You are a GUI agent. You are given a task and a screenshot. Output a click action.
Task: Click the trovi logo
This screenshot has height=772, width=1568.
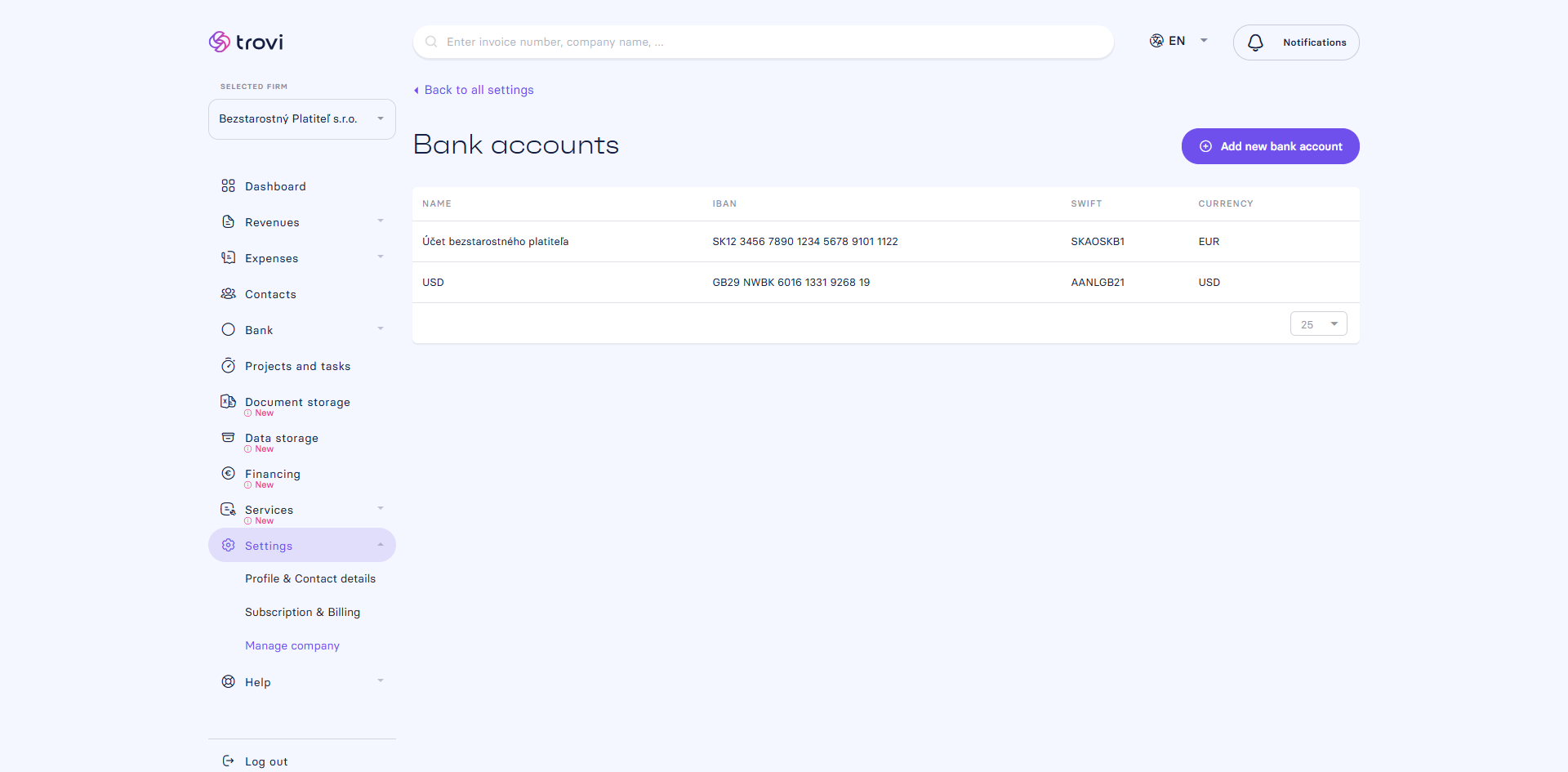tap(246, 42)
